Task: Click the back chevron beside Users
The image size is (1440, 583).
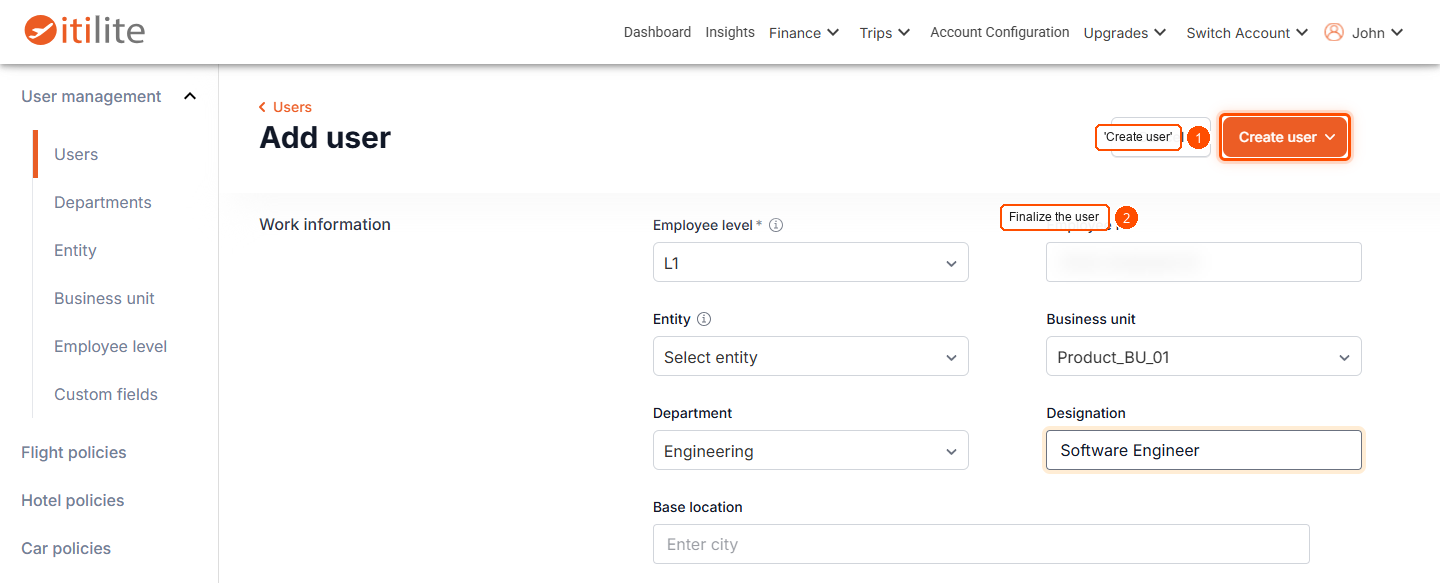Action: pyautogui.click(x=262, y=107)
